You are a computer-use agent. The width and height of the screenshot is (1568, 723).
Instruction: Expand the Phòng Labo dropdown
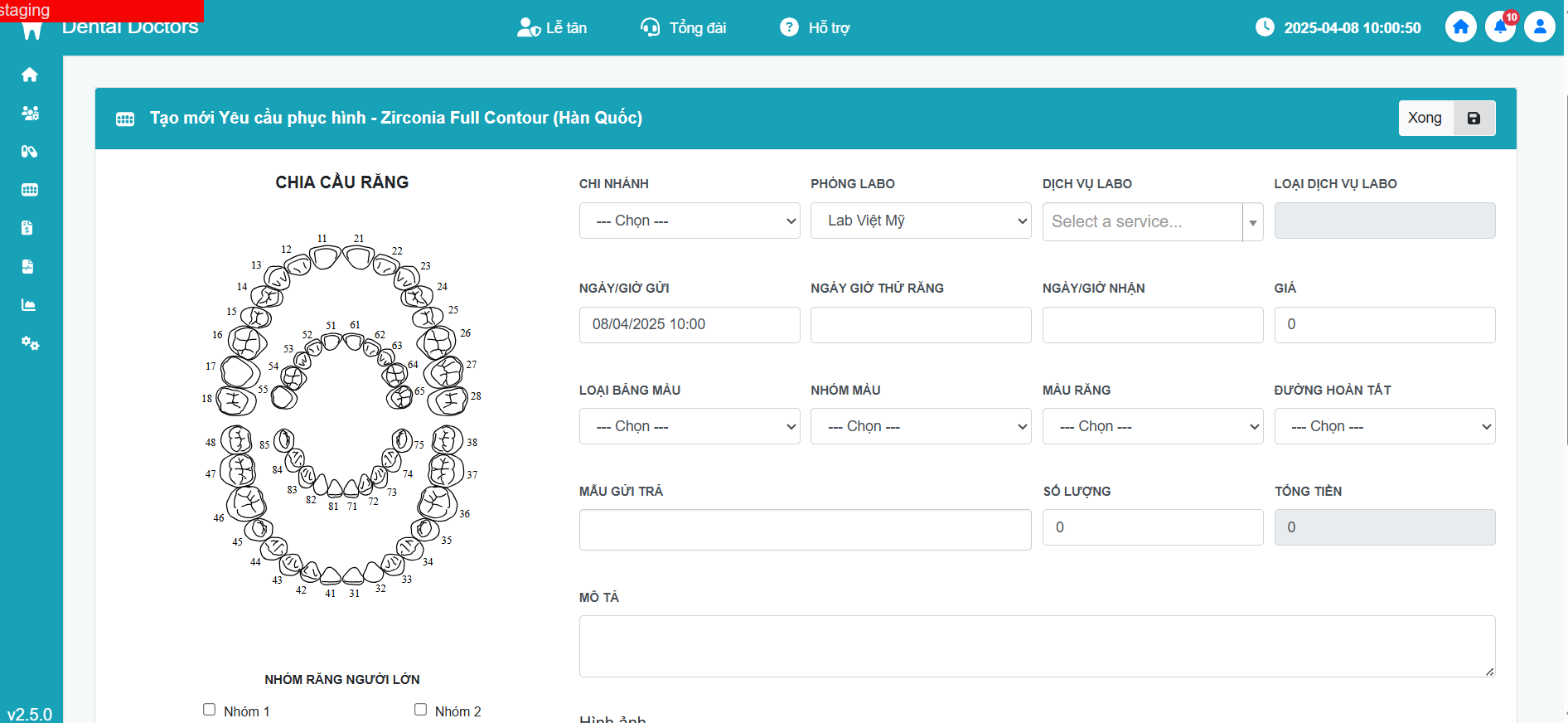[x=921, y=221]
